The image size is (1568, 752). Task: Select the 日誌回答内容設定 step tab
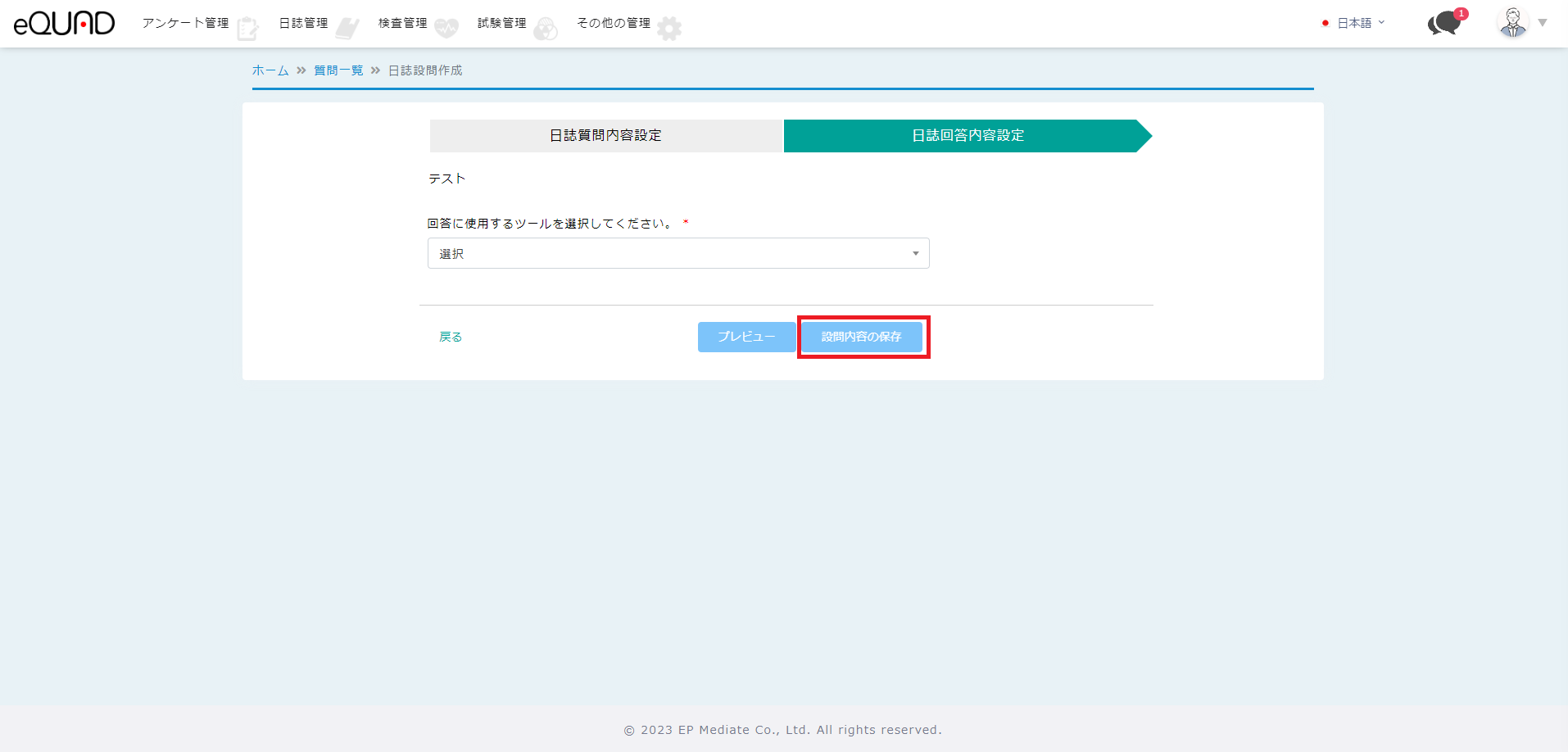(x=968, y=136)
